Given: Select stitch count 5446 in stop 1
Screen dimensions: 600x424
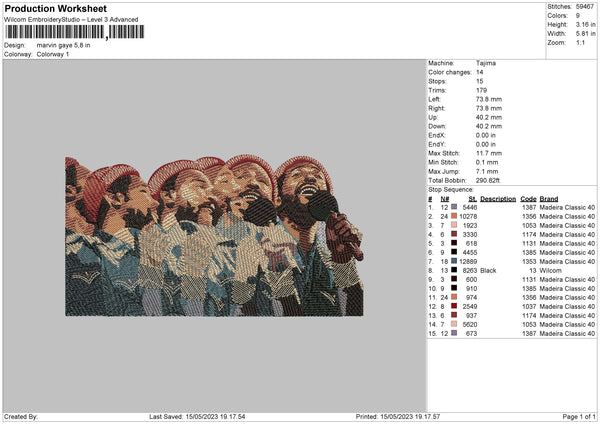Looking at the screenshot, I should coord(470,207).
